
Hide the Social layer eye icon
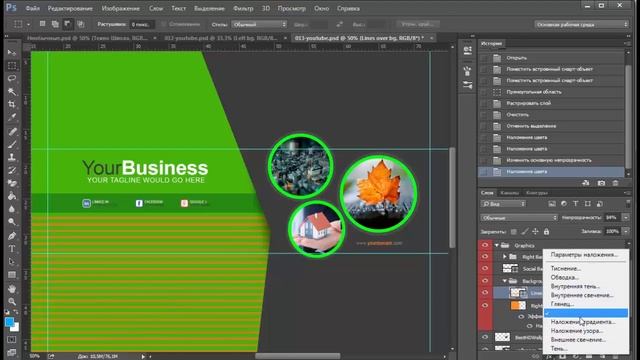[485, 269]
